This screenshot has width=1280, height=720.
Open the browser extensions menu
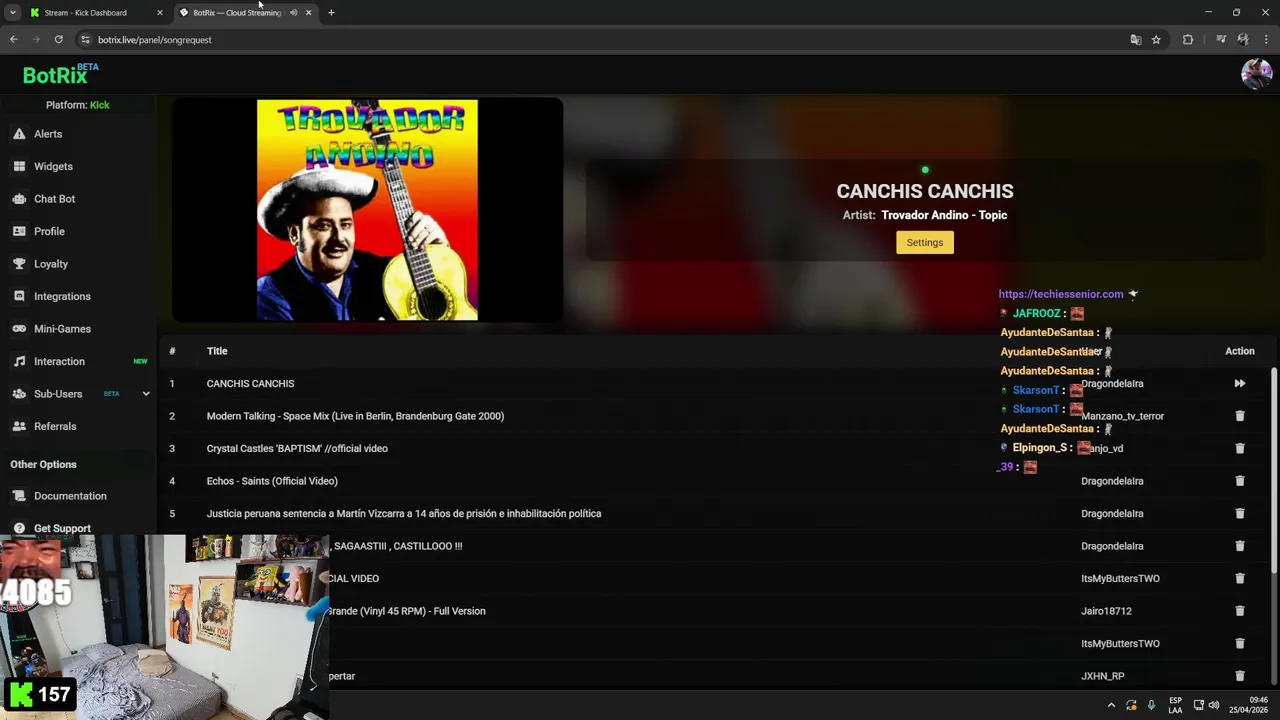click(1188, 40)
